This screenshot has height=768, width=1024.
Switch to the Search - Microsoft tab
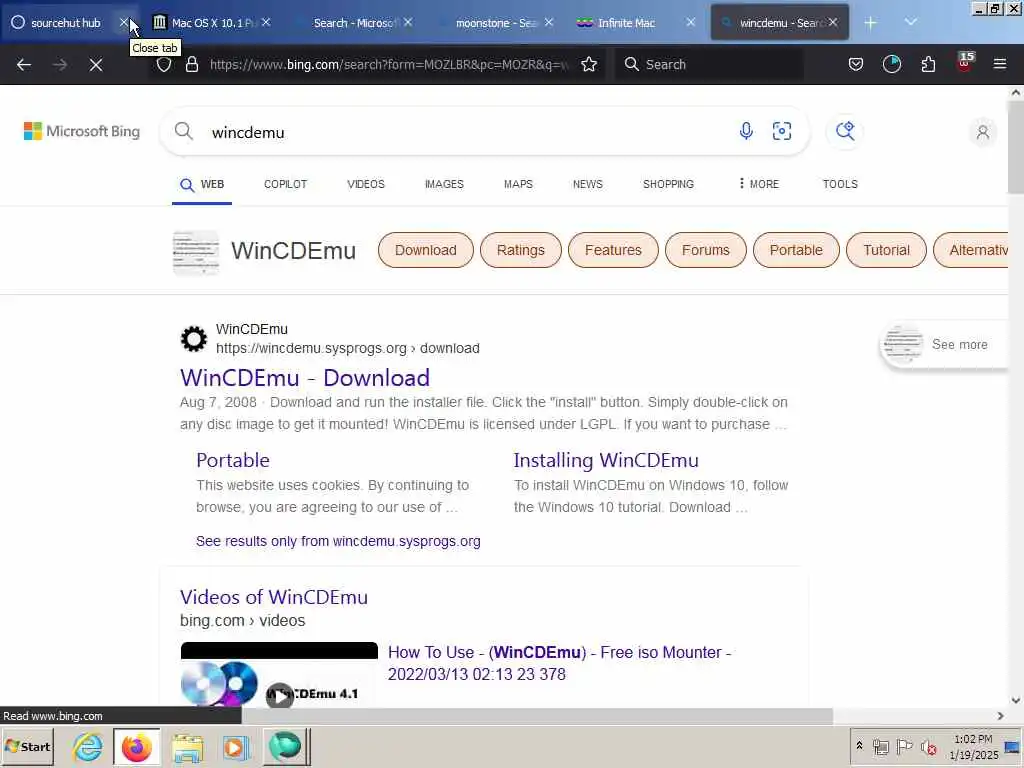[x=353, y=23]
